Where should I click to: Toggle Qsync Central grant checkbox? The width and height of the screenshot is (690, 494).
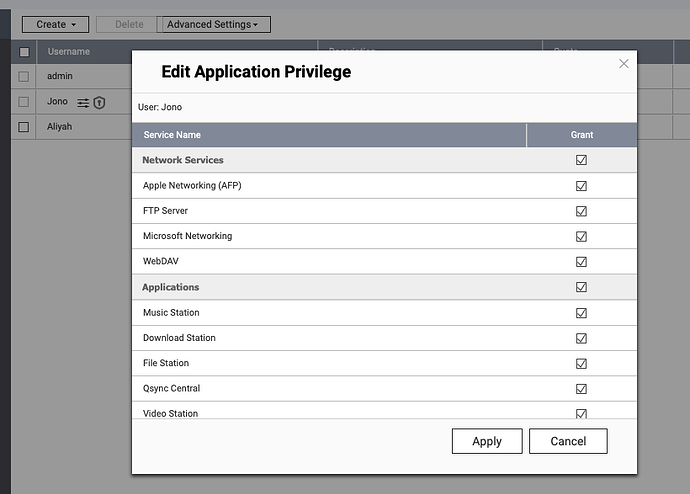click(581, 389)
